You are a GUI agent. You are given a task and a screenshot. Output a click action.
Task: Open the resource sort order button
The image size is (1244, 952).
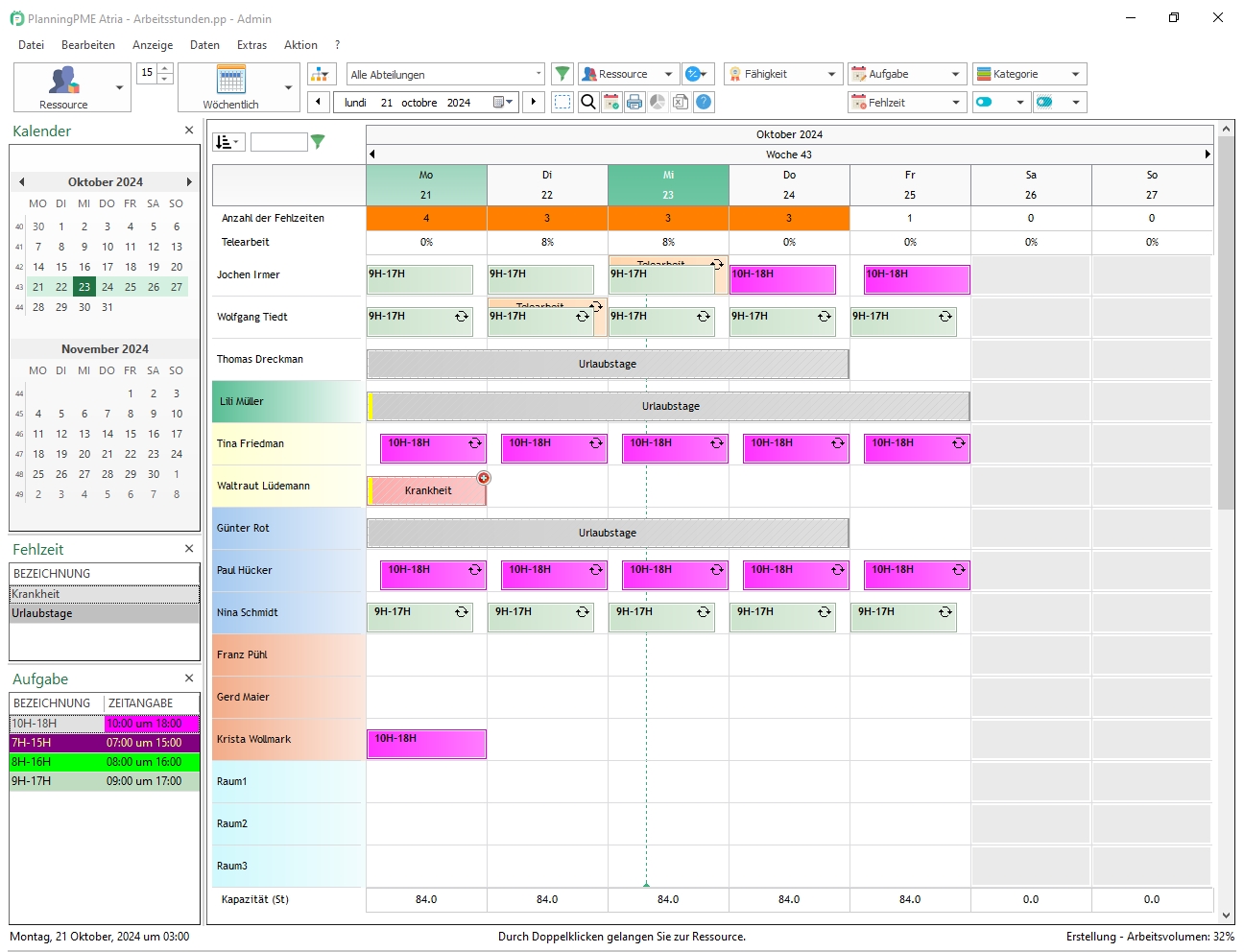point(227,142)
